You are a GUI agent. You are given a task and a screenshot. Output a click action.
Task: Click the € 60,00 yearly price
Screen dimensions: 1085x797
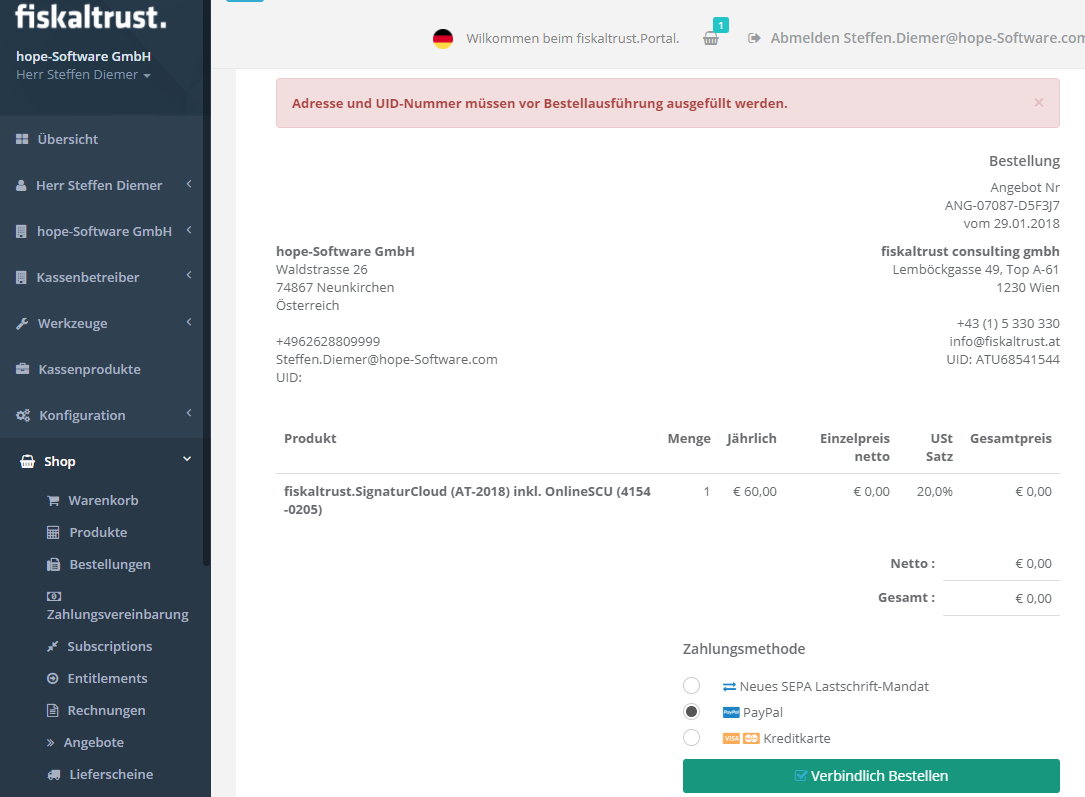click(754, 492)
